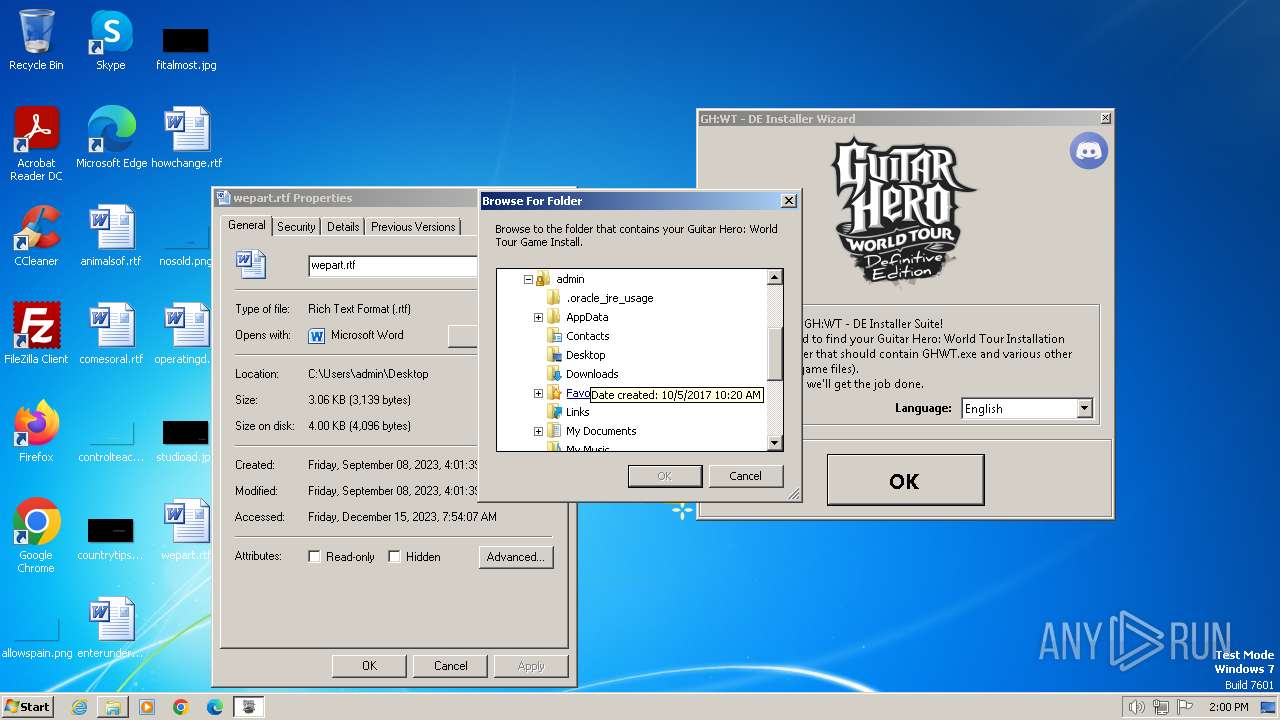Launch Firefox from the desktop
This screenshot has height=720, width=1280.
tap(36, 432)
